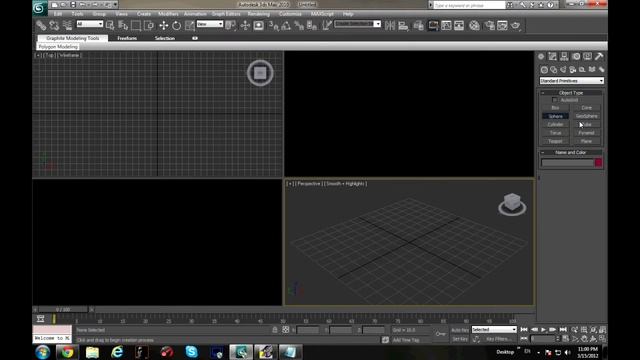640x360 pixels.
Task: Click the Bind to Space Warp tool
Action: point(67,25)
